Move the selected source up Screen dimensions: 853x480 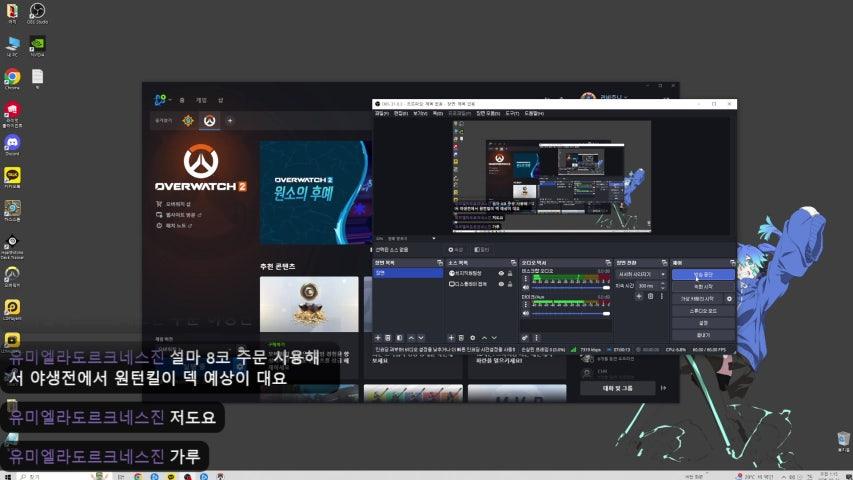pyautogui.click(x=484, y=338)
